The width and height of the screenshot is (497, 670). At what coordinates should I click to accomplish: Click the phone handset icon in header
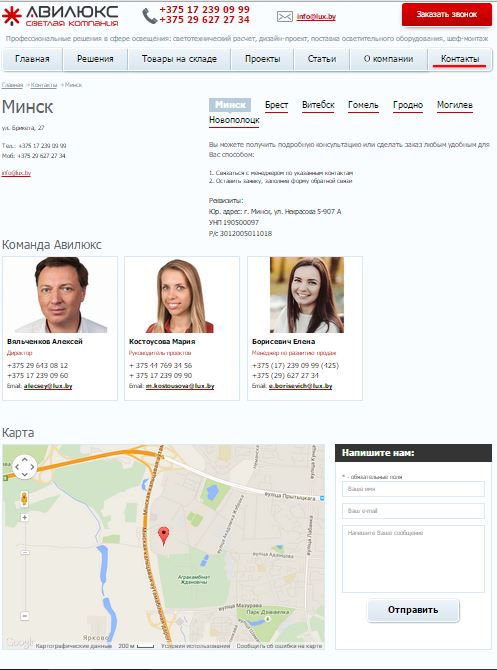pyautogui.click(x=149, y=16)
